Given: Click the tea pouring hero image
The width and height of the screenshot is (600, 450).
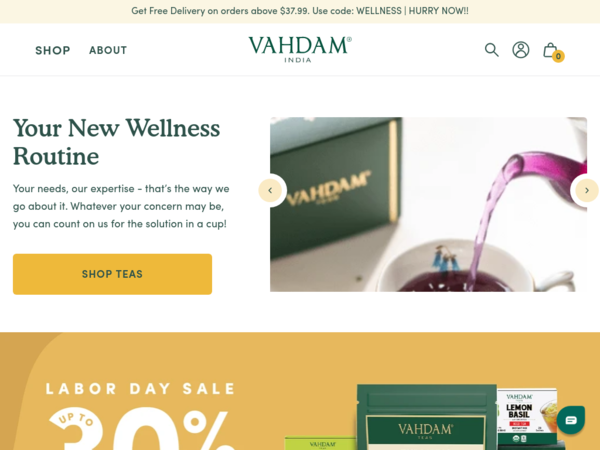Looking at the screenshot, I should pyautogui.click(x=428, y=204).
